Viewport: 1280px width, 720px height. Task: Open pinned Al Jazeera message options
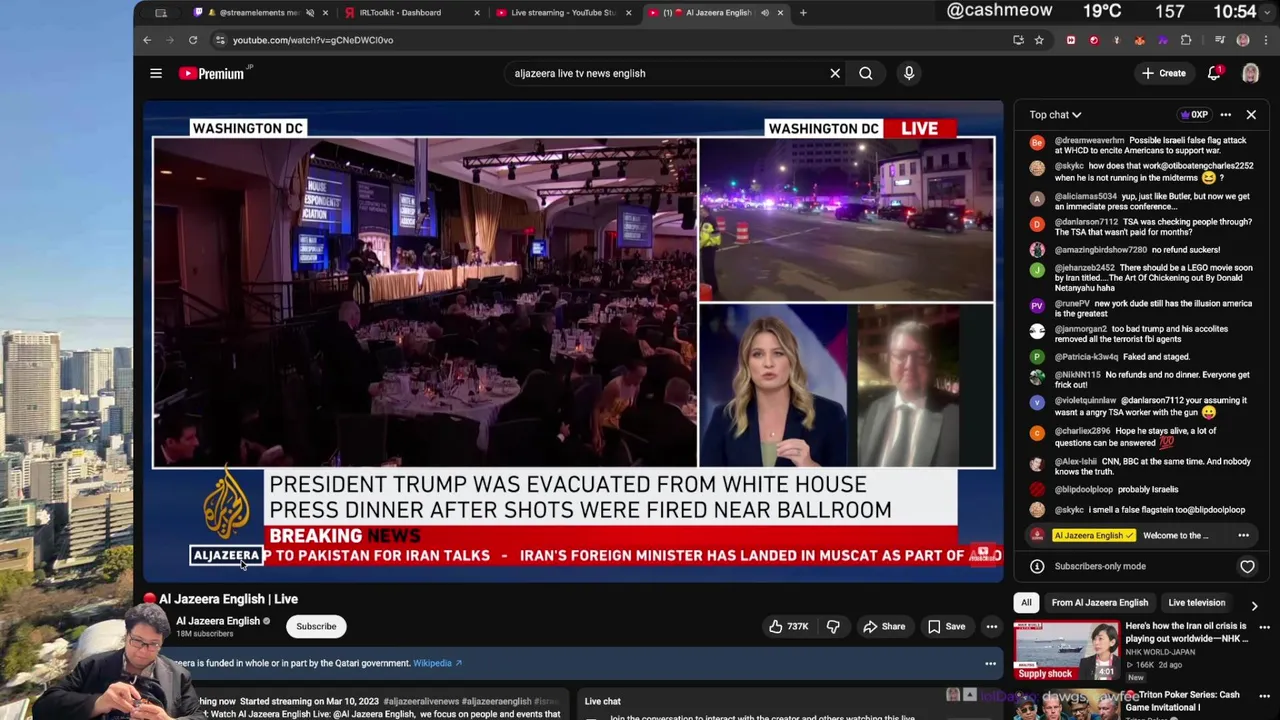tap(1243, 536)
